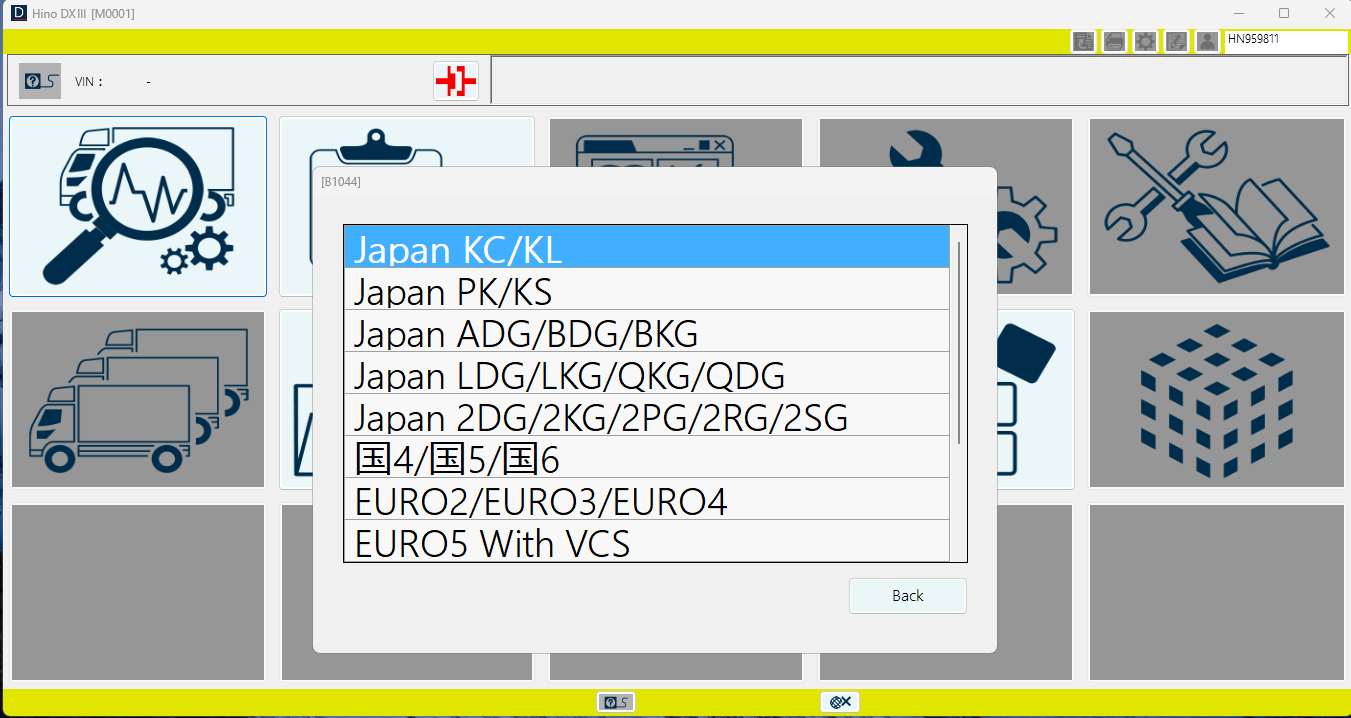
Task: Select 国4/国5/国6 in the list
Action: [x=646, y=457]
